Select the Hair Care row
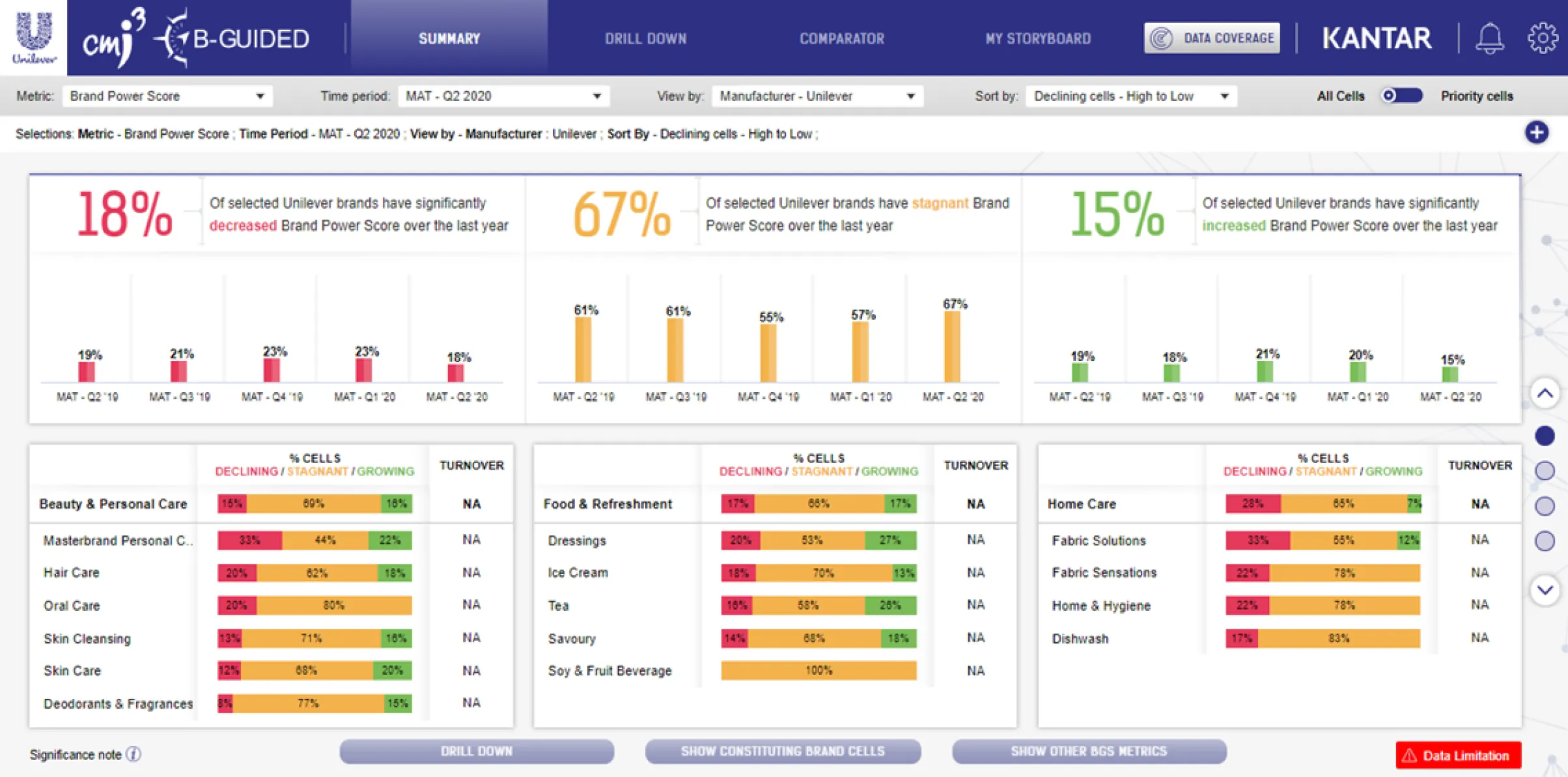This screenshot has width=1568, height=777. [x=271, y=572]
